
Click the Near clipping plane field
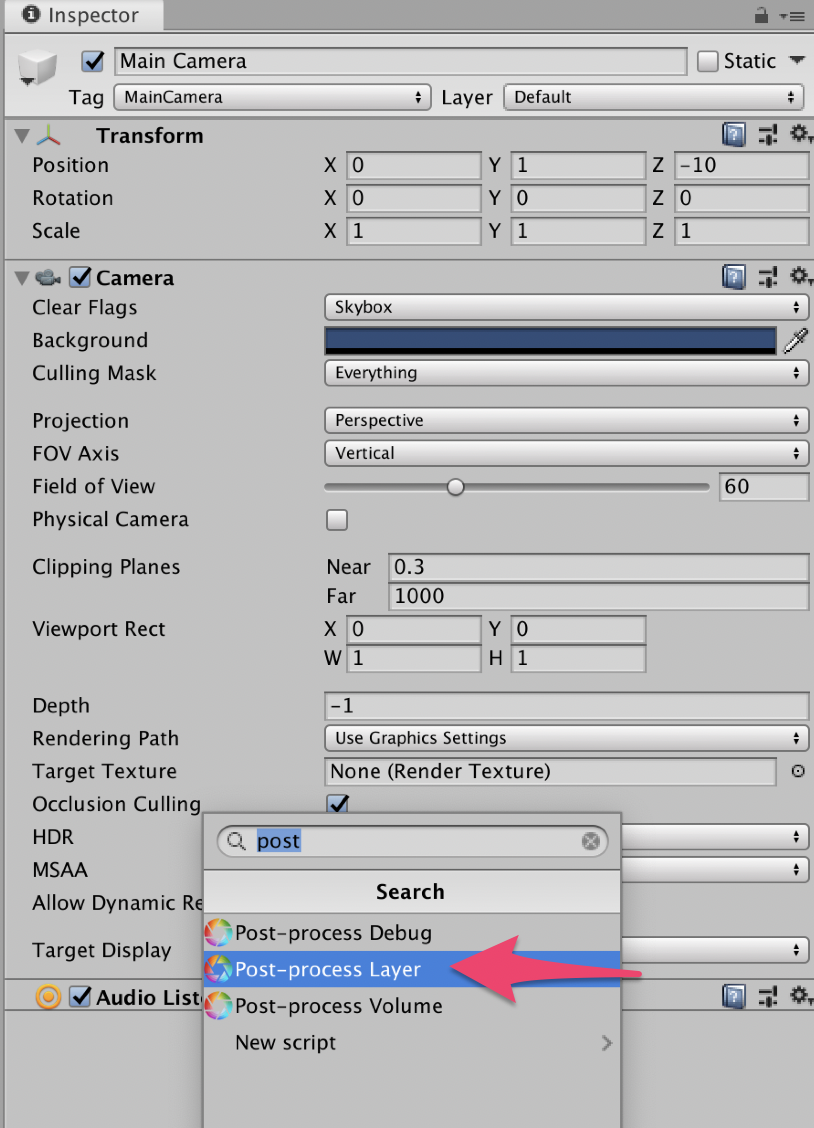pos(598,567)
